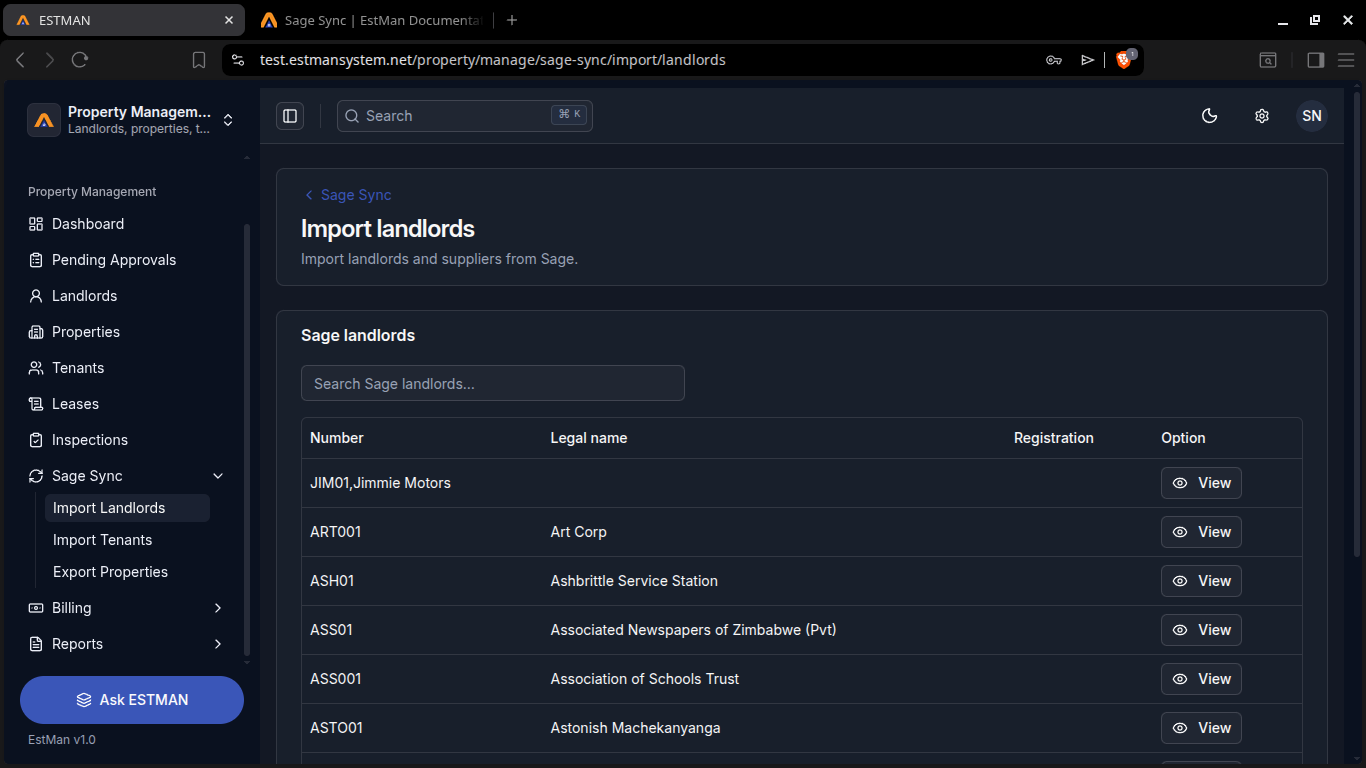This screenshot has width=1366, height=768.
Task: Open the browser hamburger menu
Action: tap(1346, 60)
